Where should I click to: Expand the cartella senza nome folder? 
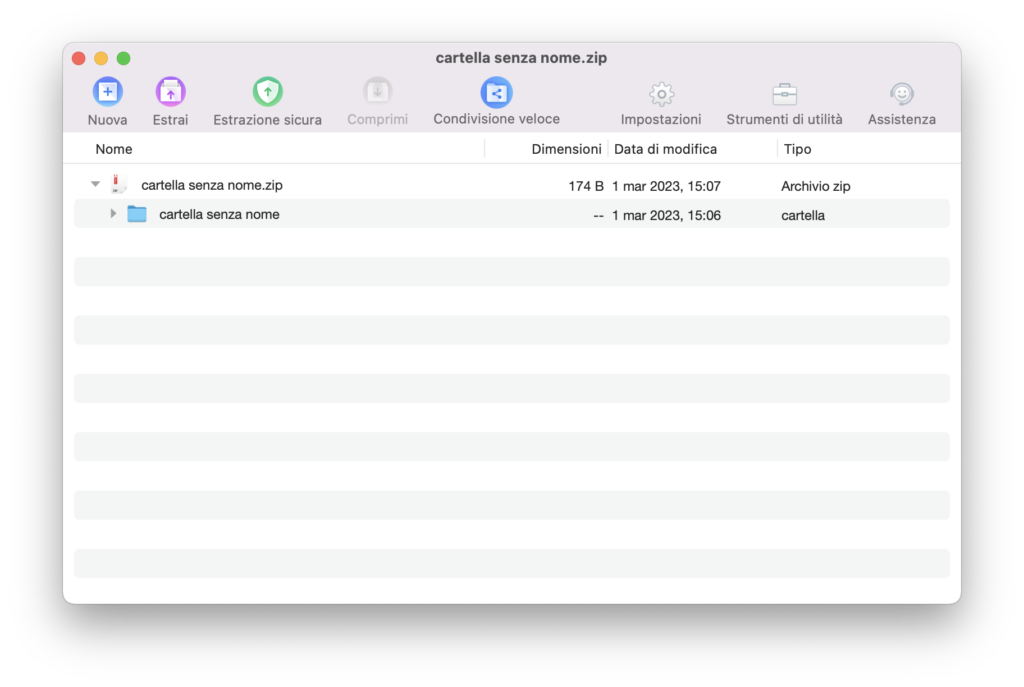[x=113, y=214]
